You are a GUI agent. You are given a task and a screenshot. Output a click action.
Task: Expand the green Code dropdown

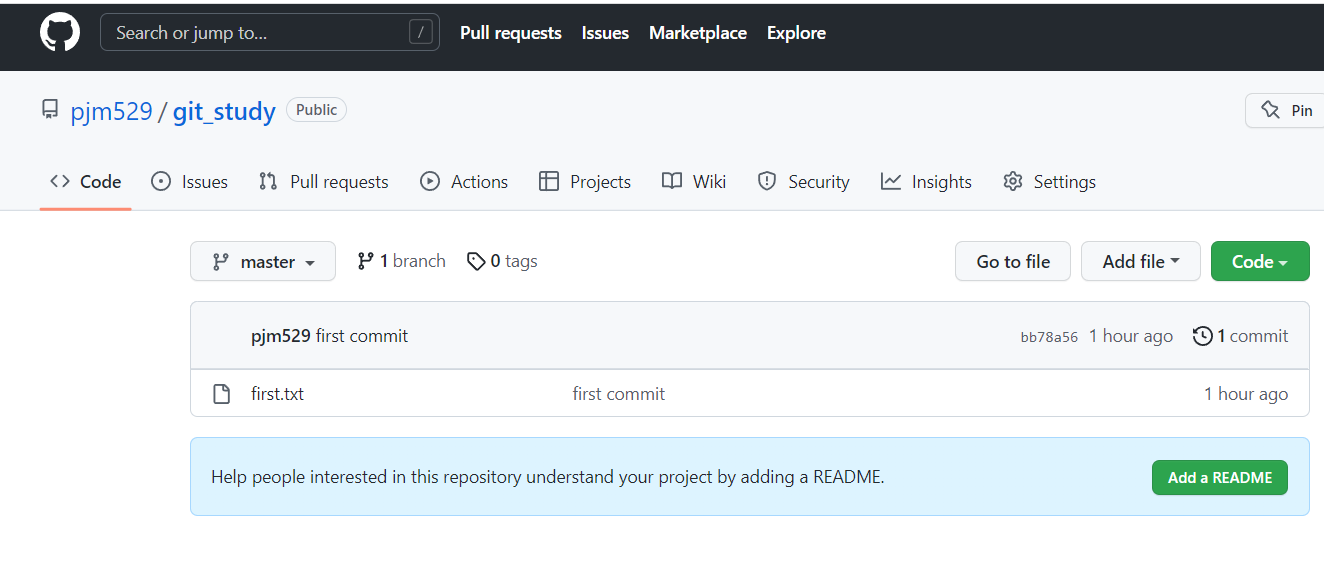(1260, 261)
